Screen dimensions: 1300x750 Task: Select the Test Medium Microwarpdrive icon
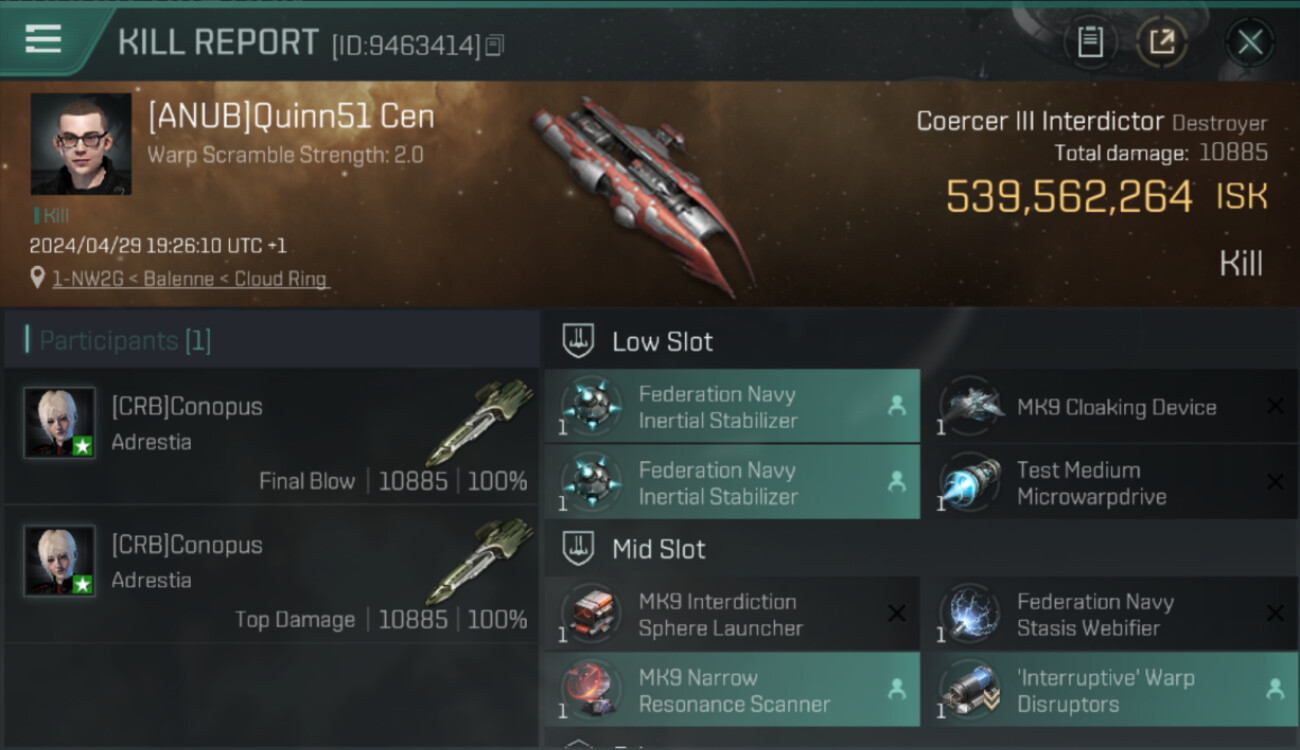point(970,483)
